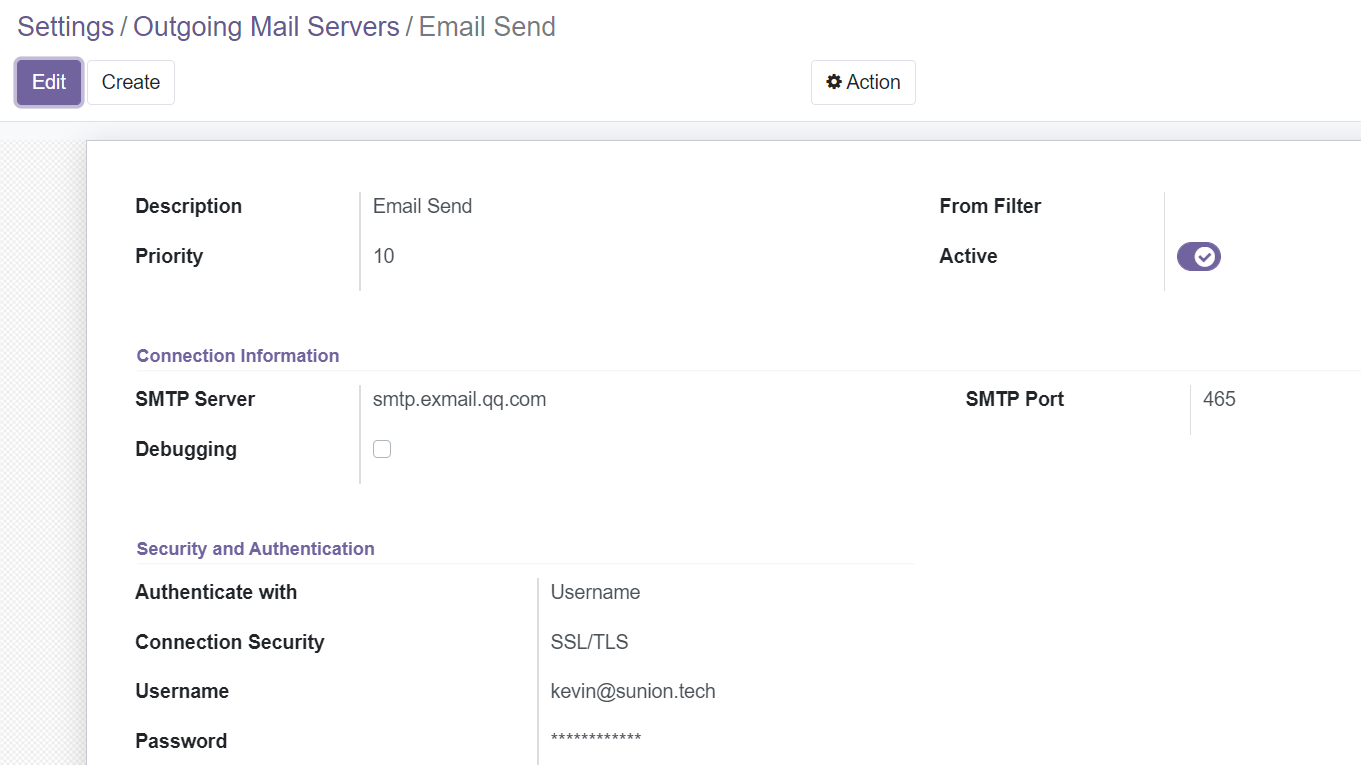Check the Debugging checkbox
This screenshot has height=765, width=1361.
point(382,449)
